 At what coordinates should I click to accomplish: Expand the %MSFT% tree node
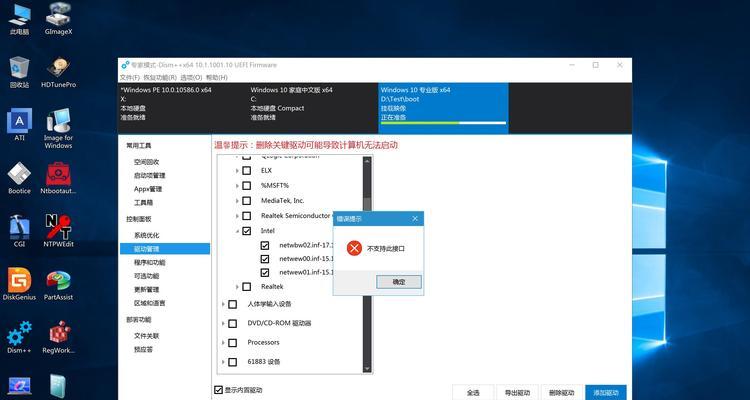coord(237,185)
